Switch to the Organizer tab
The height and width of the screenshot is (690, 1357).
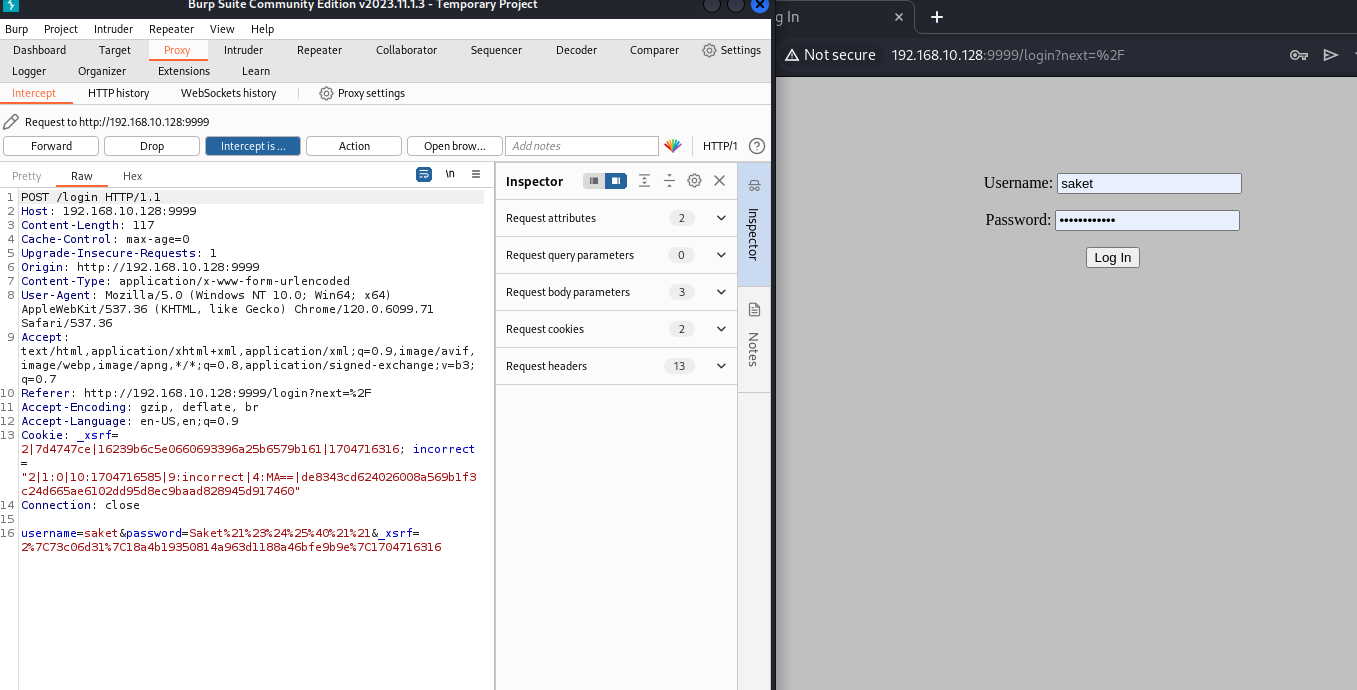pos(102,71)
